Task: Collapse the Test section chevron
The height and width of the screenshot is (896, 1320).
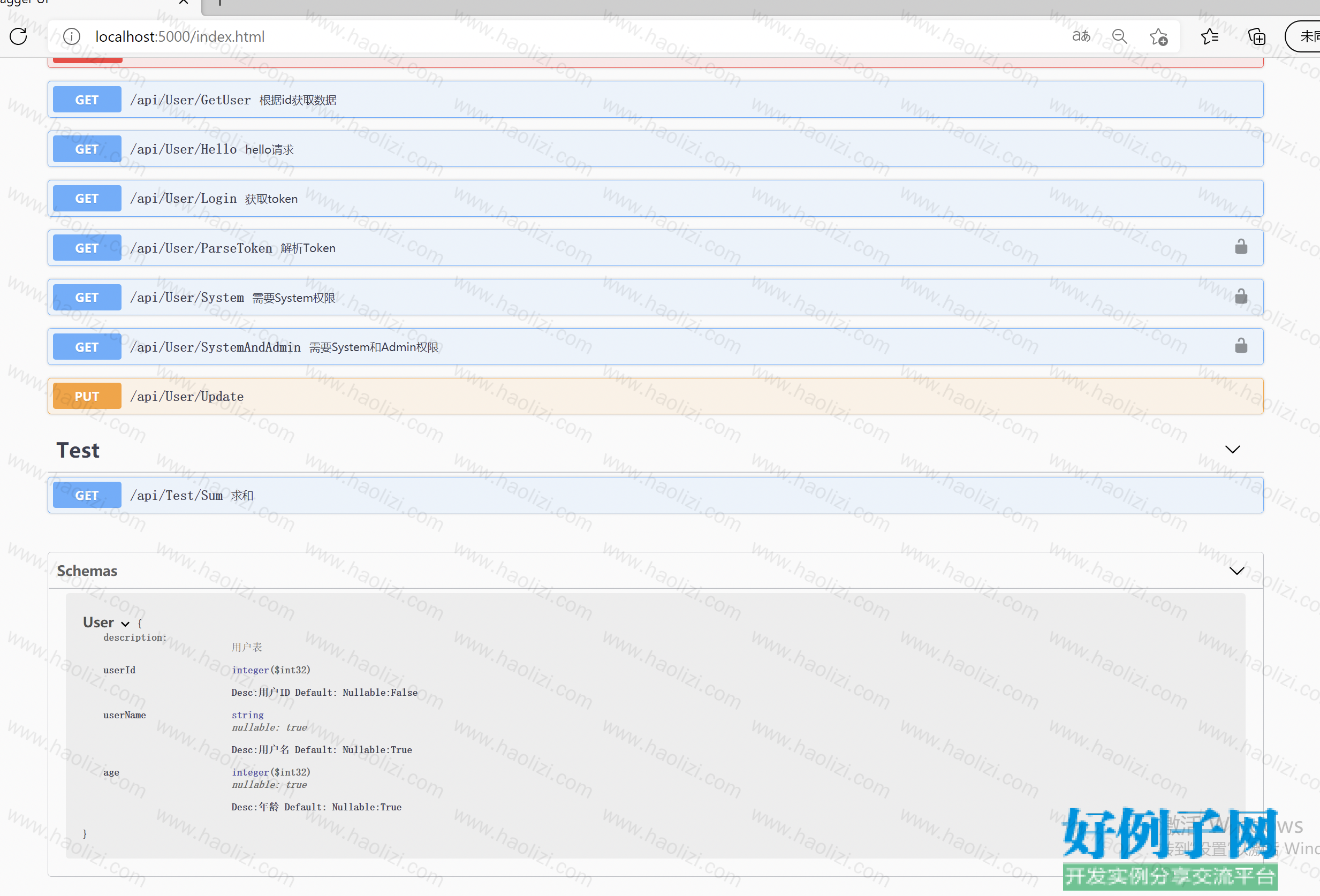Action: click(1232, 450)
